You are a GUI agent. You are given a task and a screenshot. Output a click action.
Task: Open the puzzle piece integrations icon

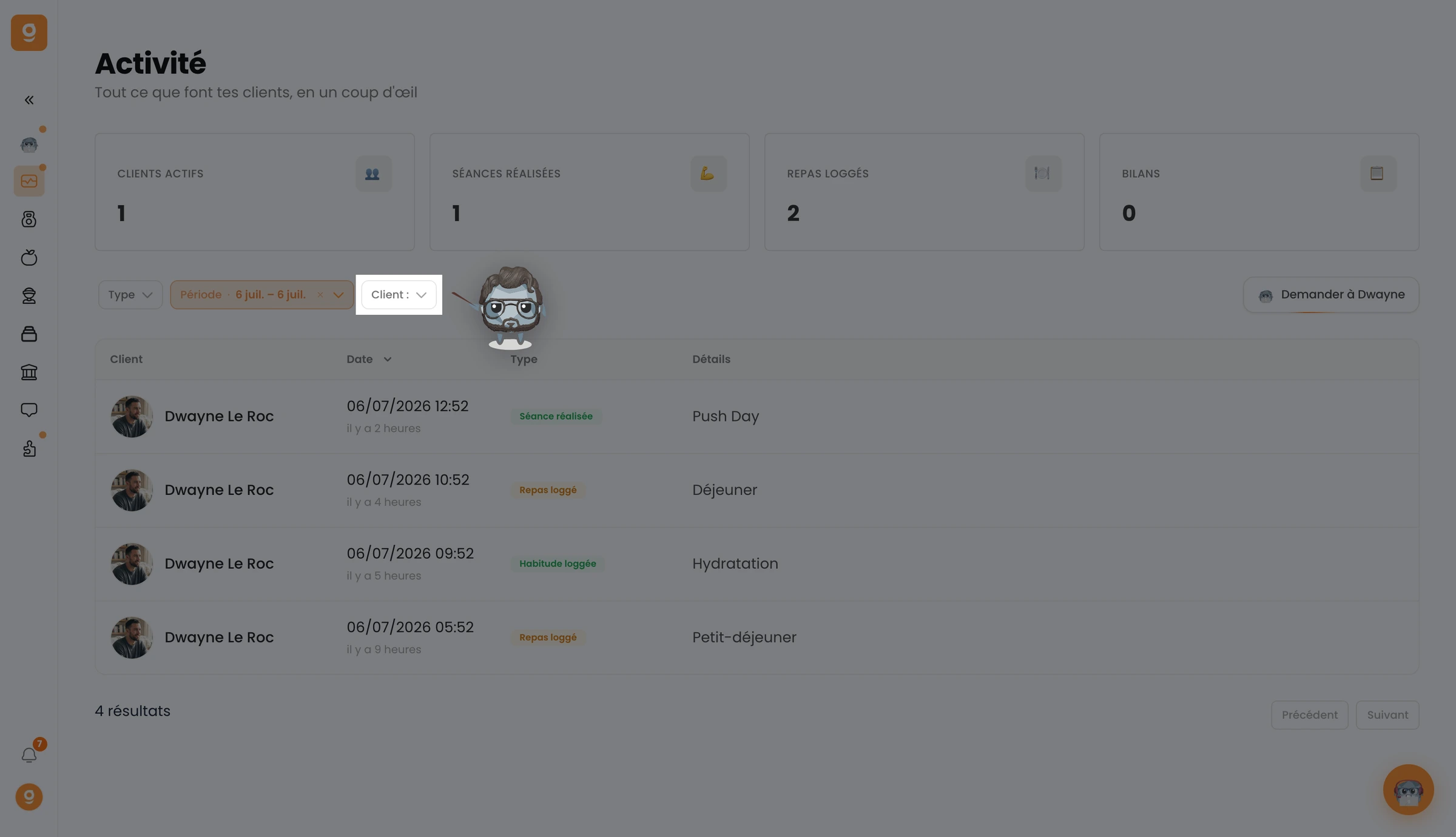[x=29, y=448]
